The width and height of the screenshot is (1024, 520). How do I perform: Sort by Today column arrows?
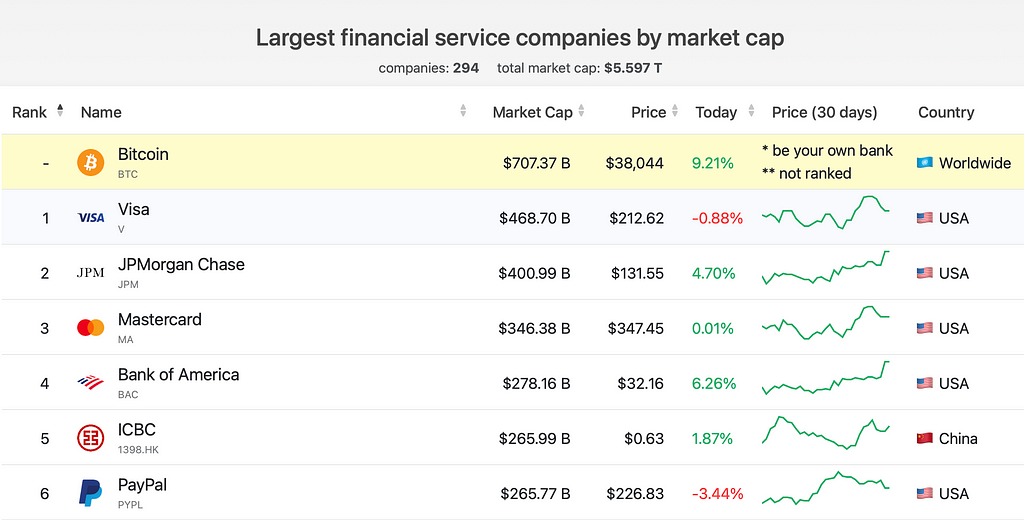pos(751,111)
